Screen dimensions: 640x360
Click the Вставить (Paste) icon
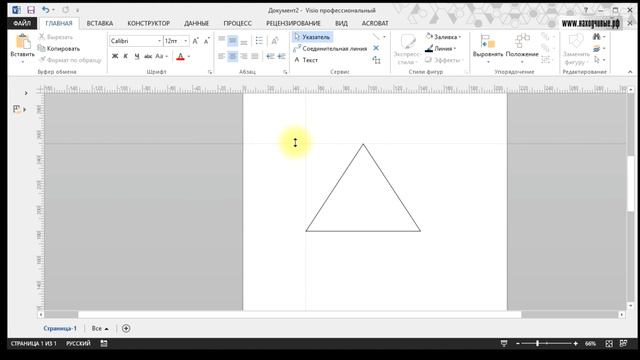(22, 42)
